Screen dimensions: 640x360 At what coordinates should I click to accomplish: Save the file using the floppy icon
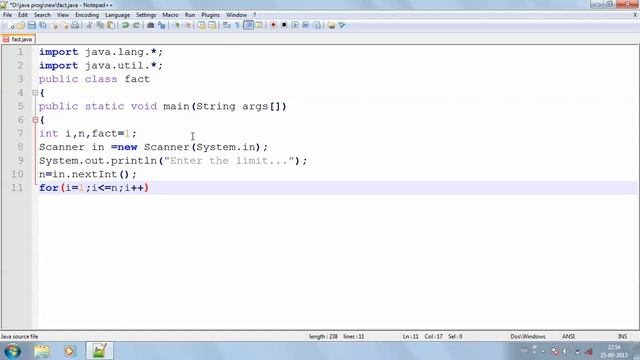[x=31, y=25]
